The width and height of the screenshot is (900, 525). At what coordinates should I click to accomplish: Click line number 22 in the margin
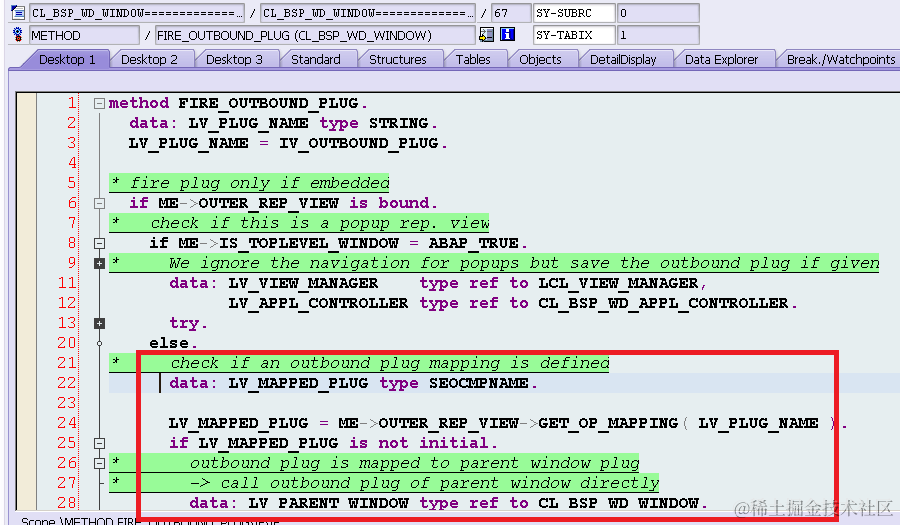[x=67, y=383]
